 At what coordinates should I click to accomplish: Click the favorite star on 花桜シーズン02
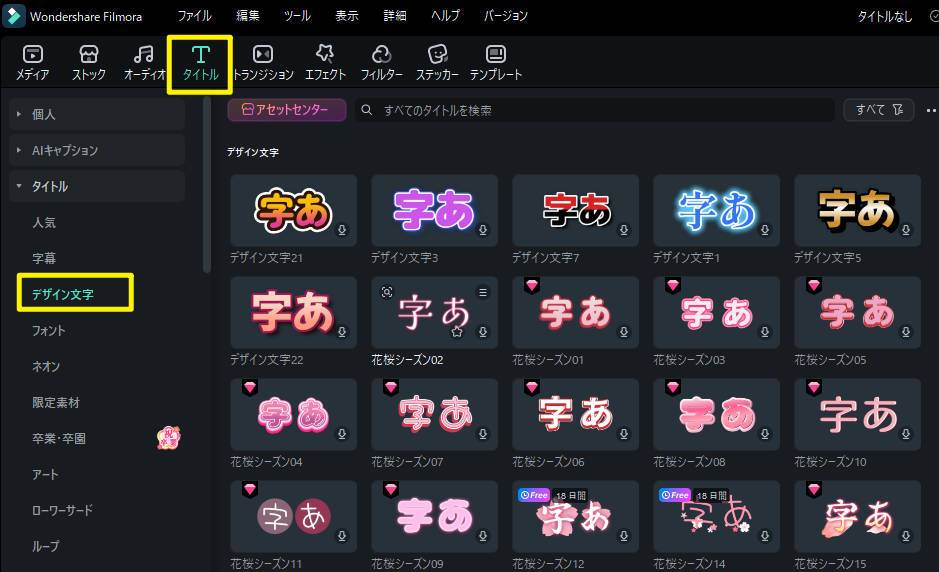(x=457, y=332)
